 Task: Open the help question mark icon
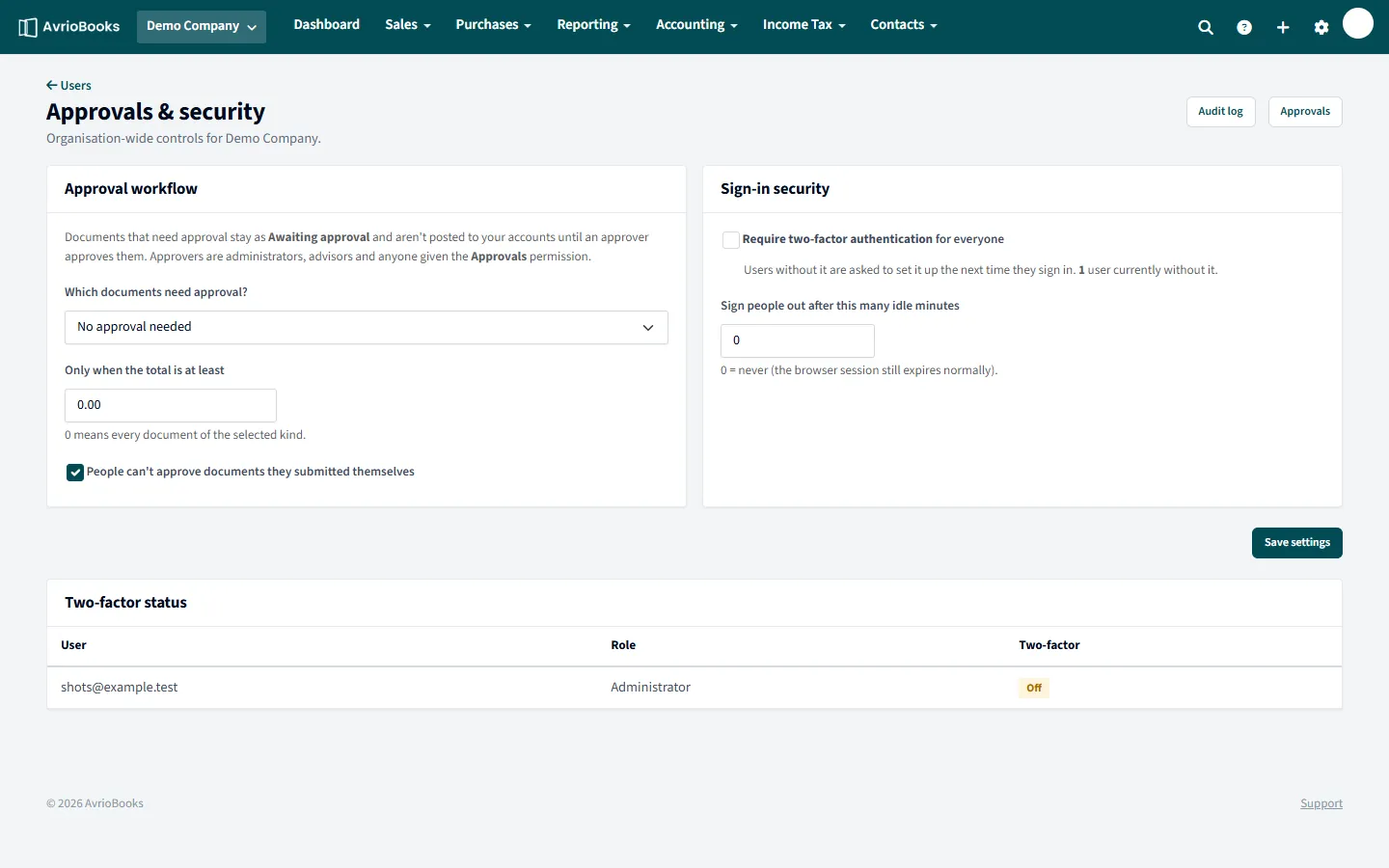[x=1244, y=27]
